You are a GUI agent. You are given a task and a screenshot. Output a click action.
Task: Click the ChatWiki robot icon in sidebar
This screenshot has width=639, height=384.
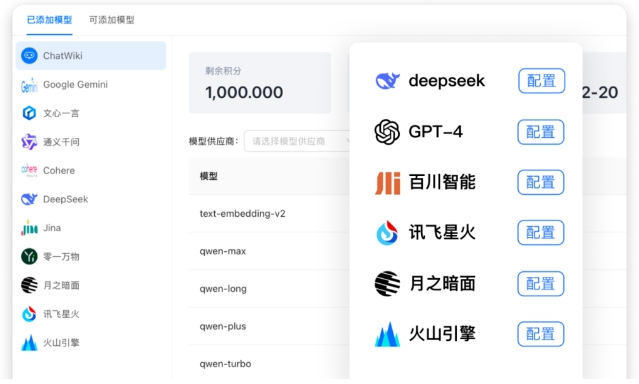[29, 55]
